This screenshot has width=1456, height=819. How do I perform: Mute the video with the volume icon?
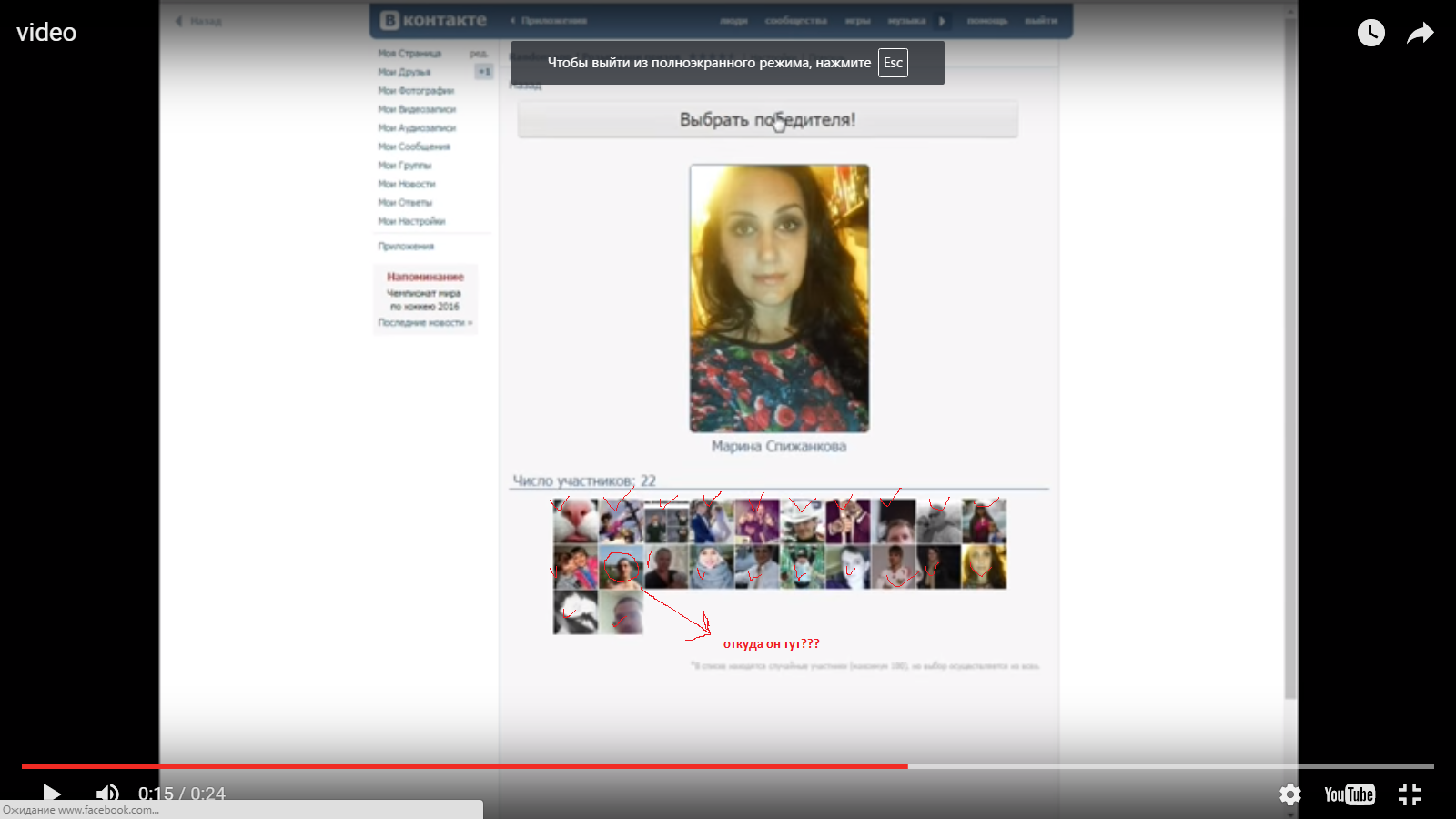point(107,794)
